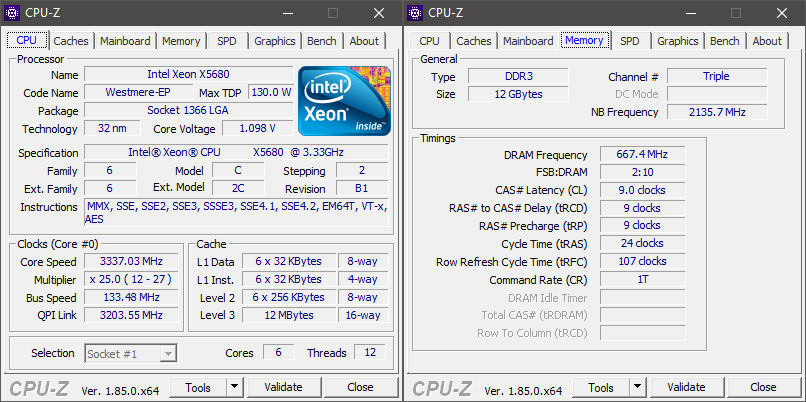Click Bus Speed value 133.48 MHz
This screenshot has height=402, width=806.
[131, 297]
